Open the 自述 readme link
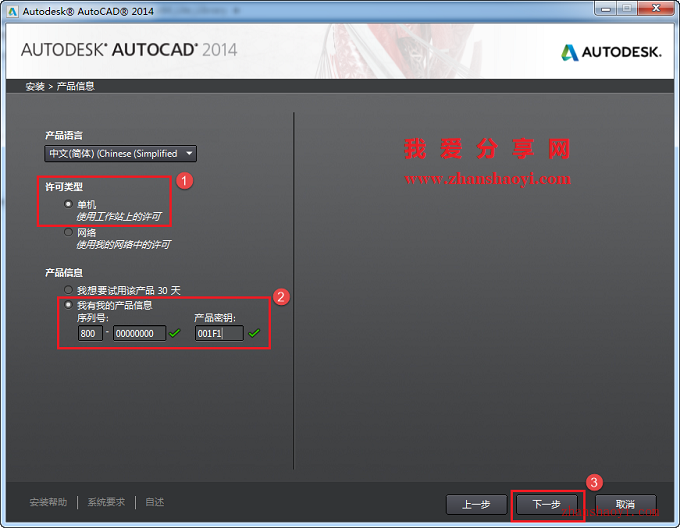Image resolution: width=680 pixels, height=528 pixels. (154, 502)
